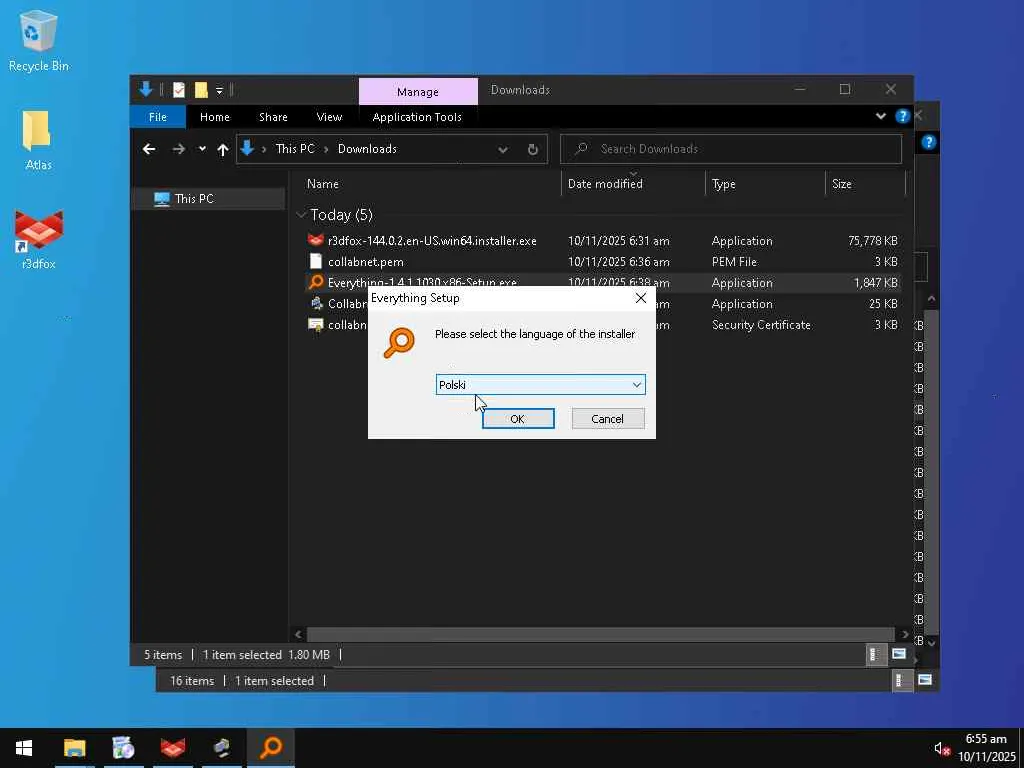Close the Everything Setup dialog
The width and height of the screenshot is (1024, 768).
pos(641,298)
